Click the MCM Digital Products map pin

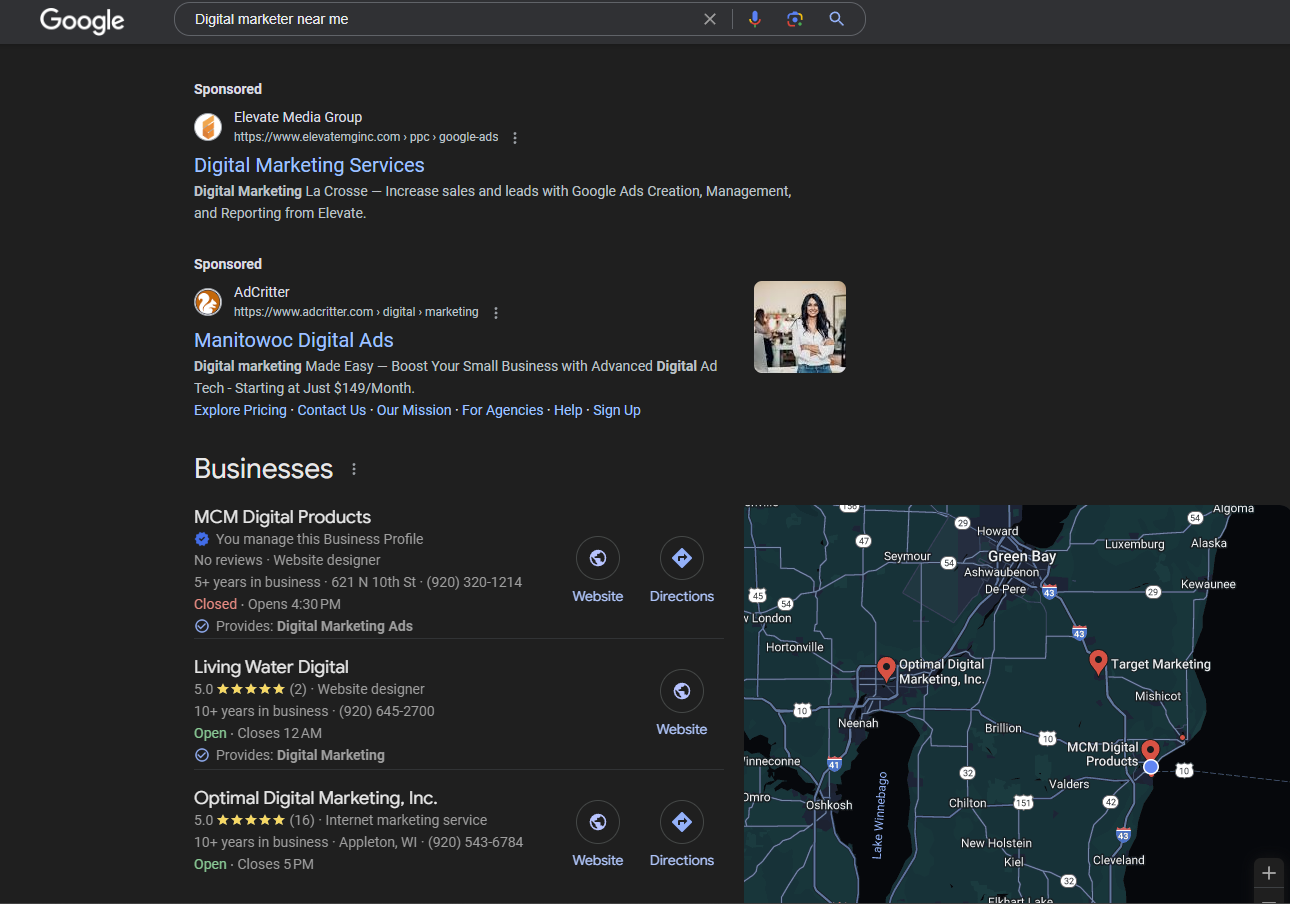1151,752
